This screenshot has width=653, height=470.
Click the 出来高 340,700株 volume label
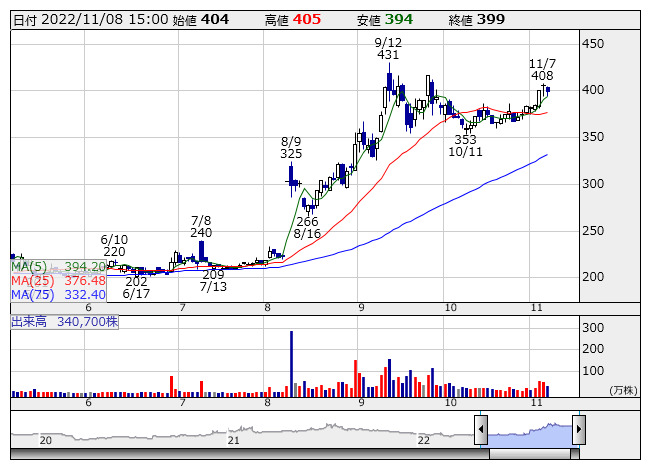coord(65,322)
